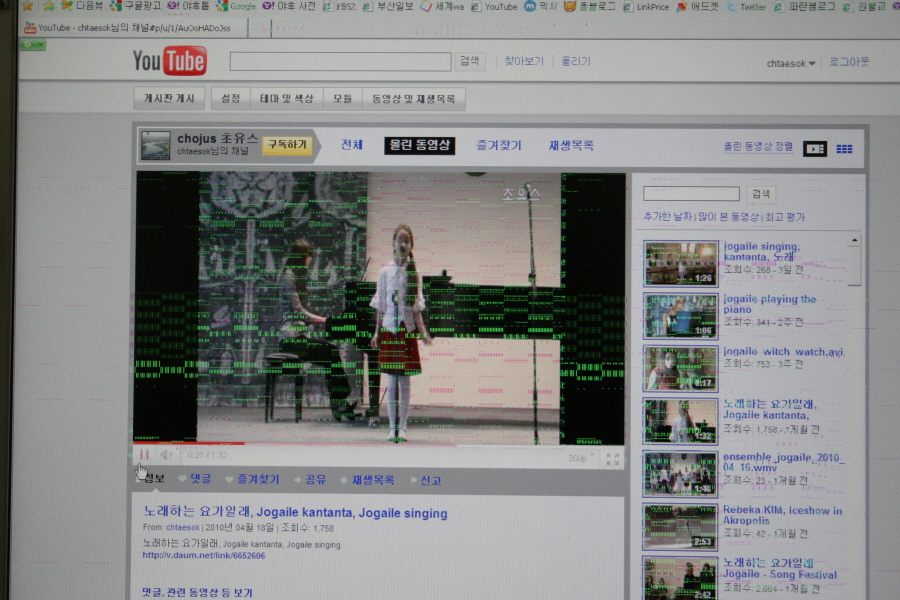Image resolution: width=900 pixels, height=600 pixels.
Task: Select the 올린 동영상 channel tab
Action: 420,145
